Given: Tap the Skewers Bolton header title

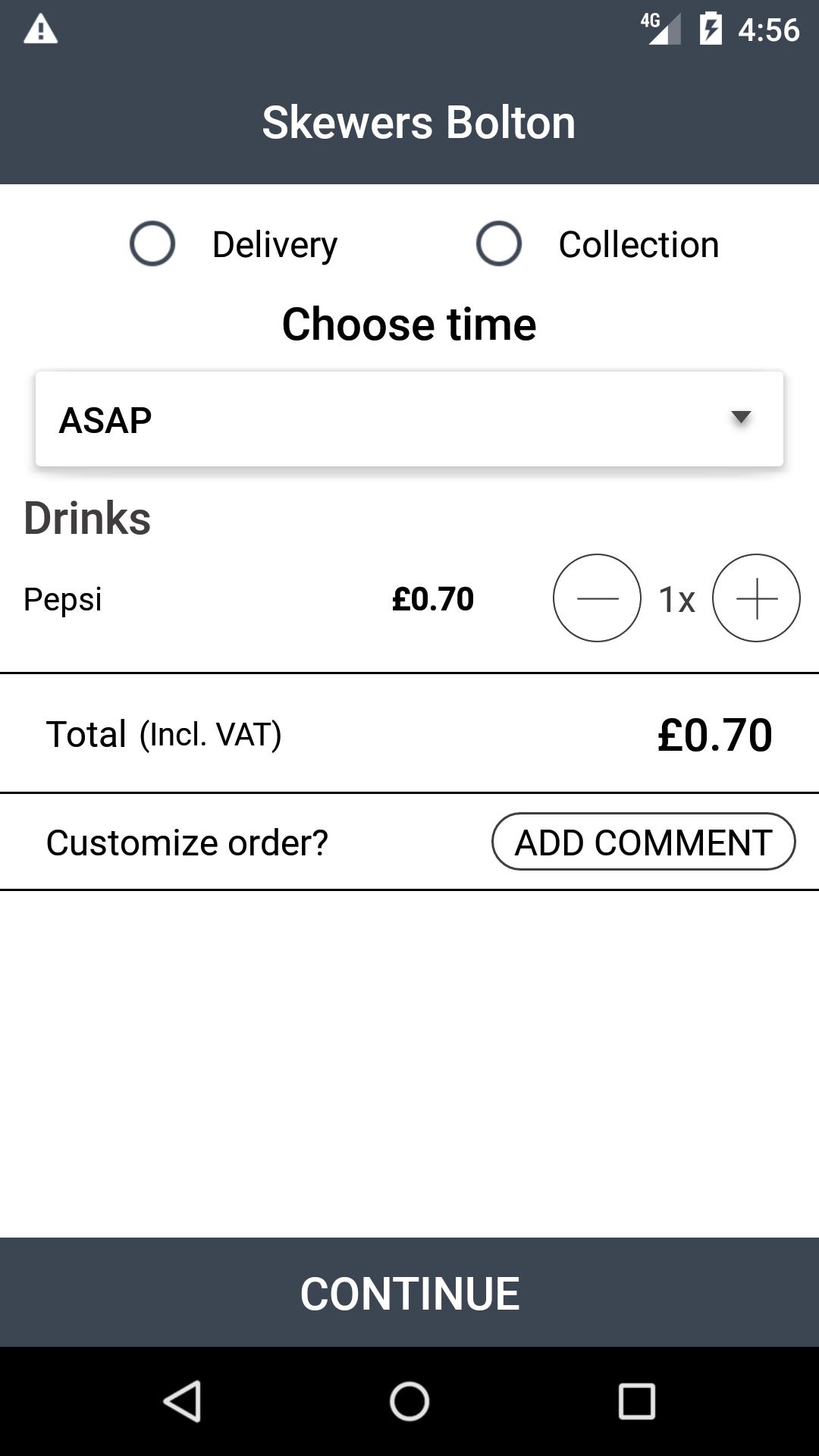Looking at the screenshot, I should coord(419,122).
